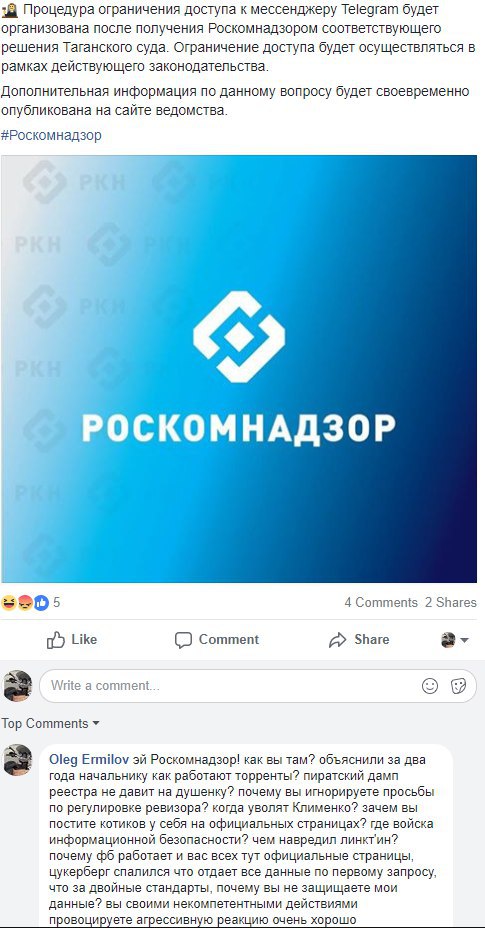View the reaction count number 5

(x=57, y=603)
